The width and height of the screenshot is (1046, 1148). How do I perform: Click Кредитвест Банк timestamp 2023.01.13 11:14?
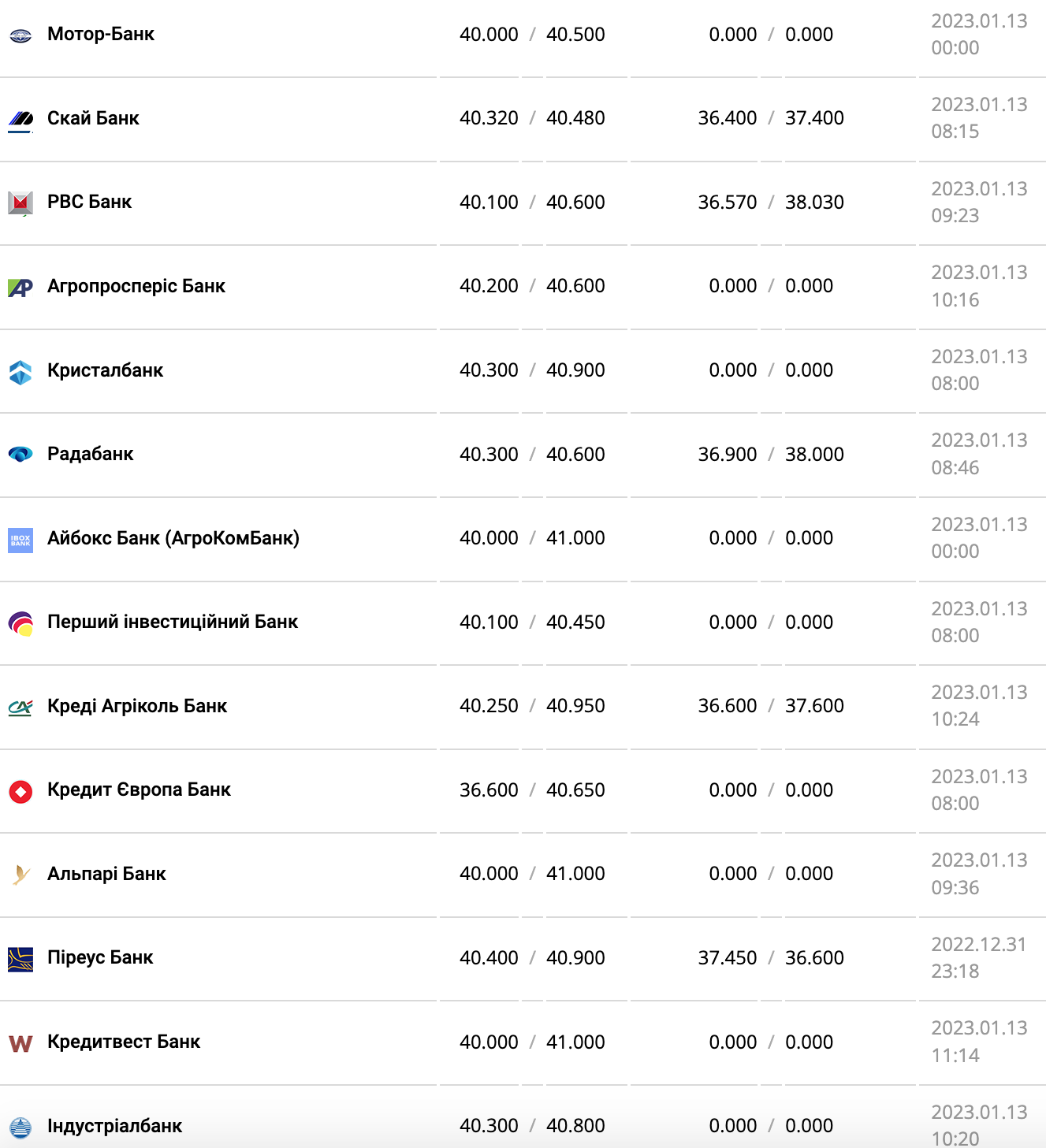[x=978, y=1042]
